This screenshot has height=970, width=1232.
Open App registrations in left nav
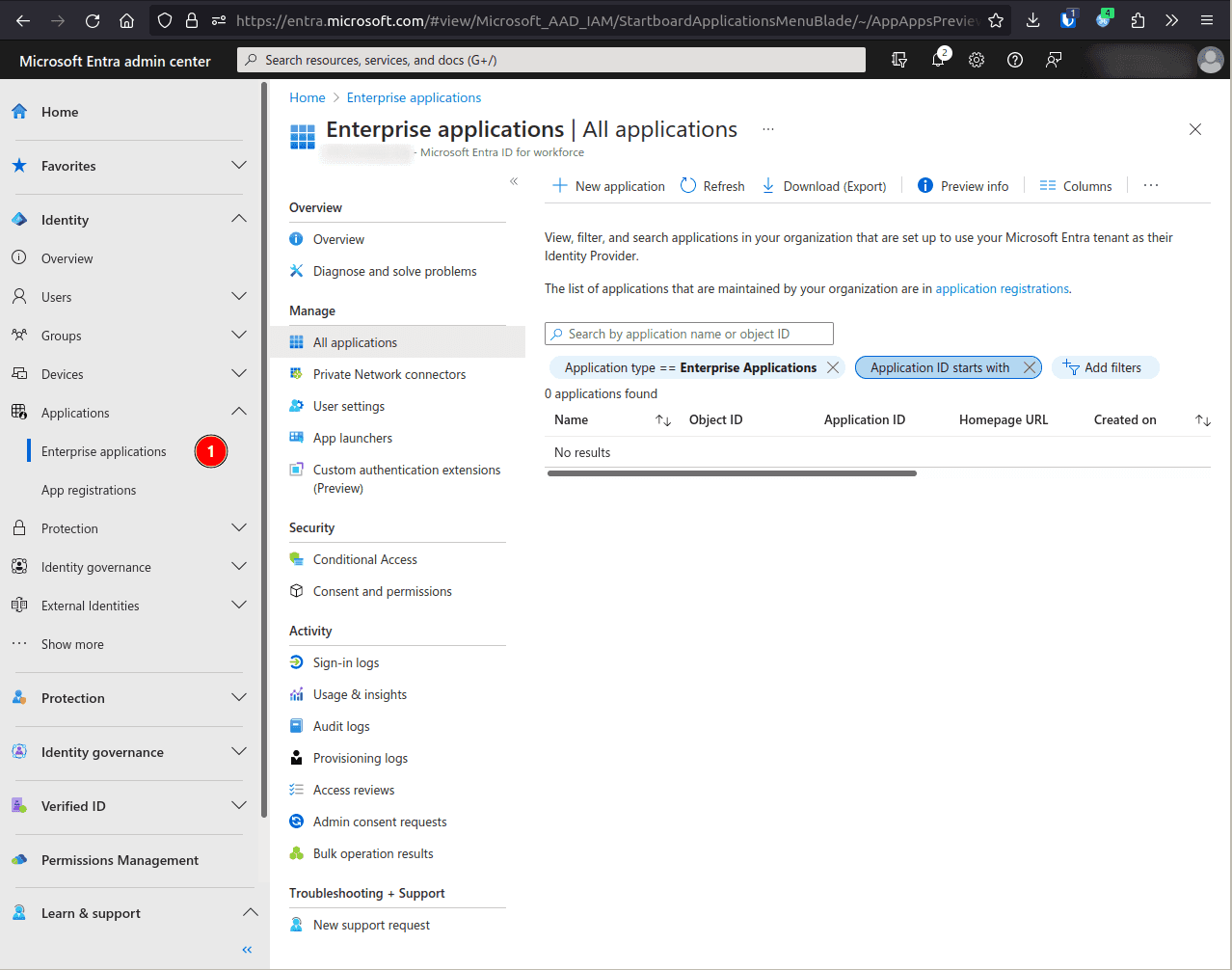click(89, 490)
